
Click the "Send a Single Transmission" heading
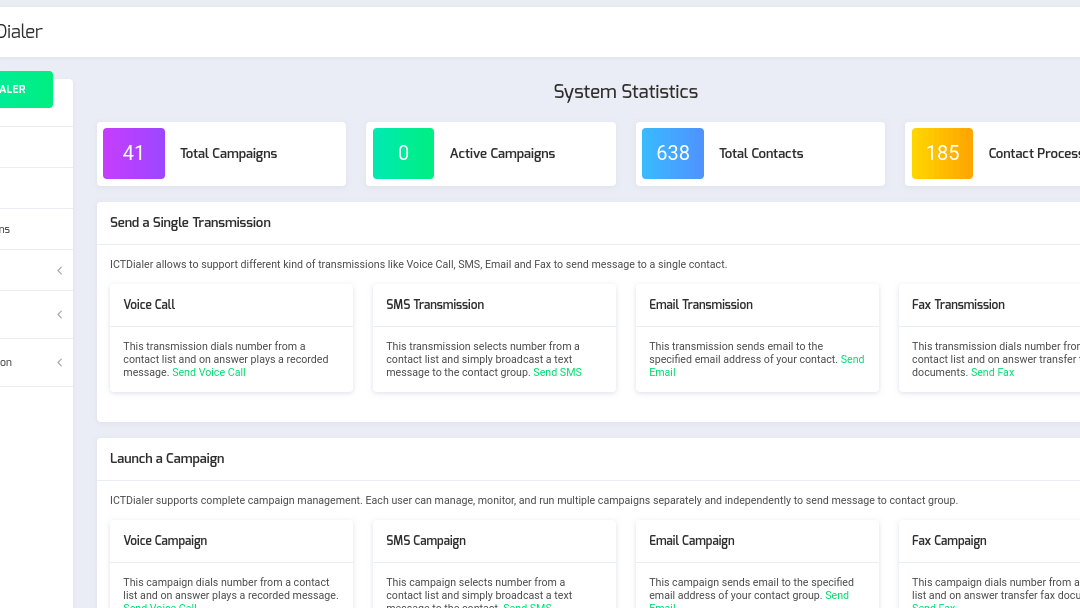[190, 222]
